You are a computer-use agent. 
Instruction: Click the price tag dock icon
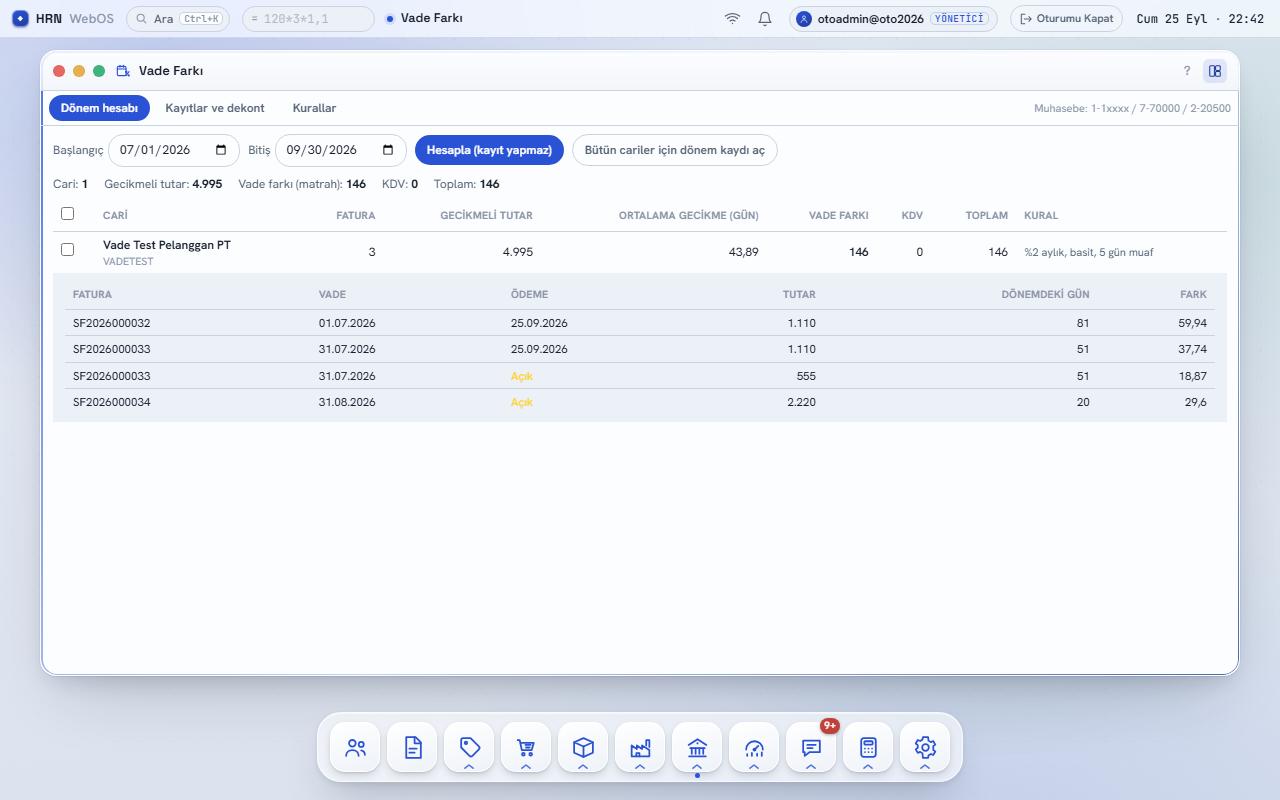[x=469, y=745]
